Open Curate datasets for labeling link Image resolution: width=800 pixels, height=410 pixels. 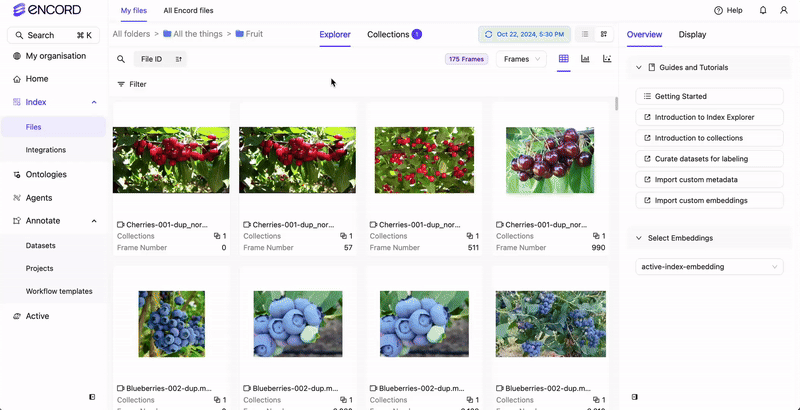[709, 159]
